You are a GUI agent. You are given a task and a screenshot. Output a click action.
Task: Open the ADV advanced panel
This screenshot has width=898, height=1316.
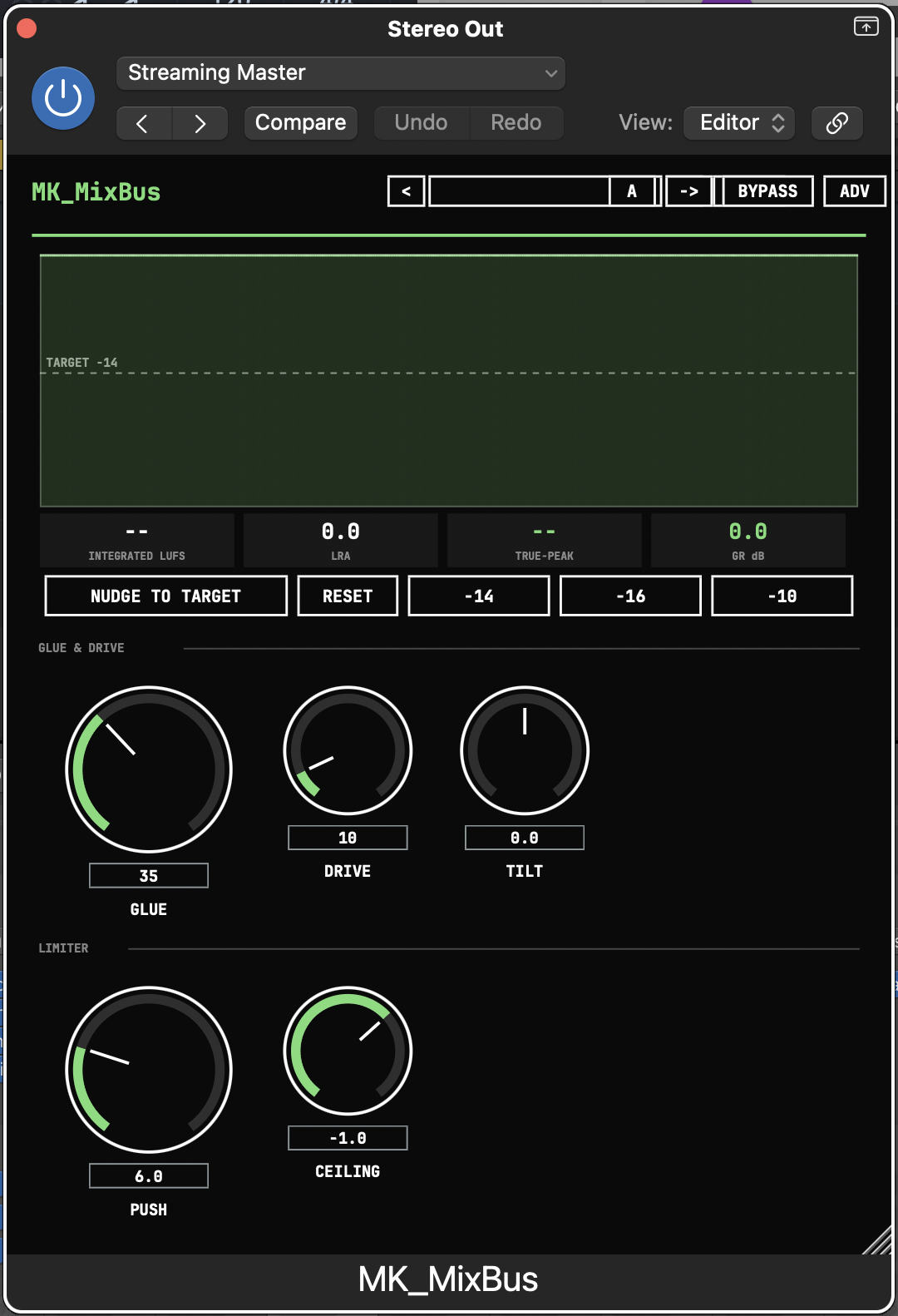coord(855,191)
